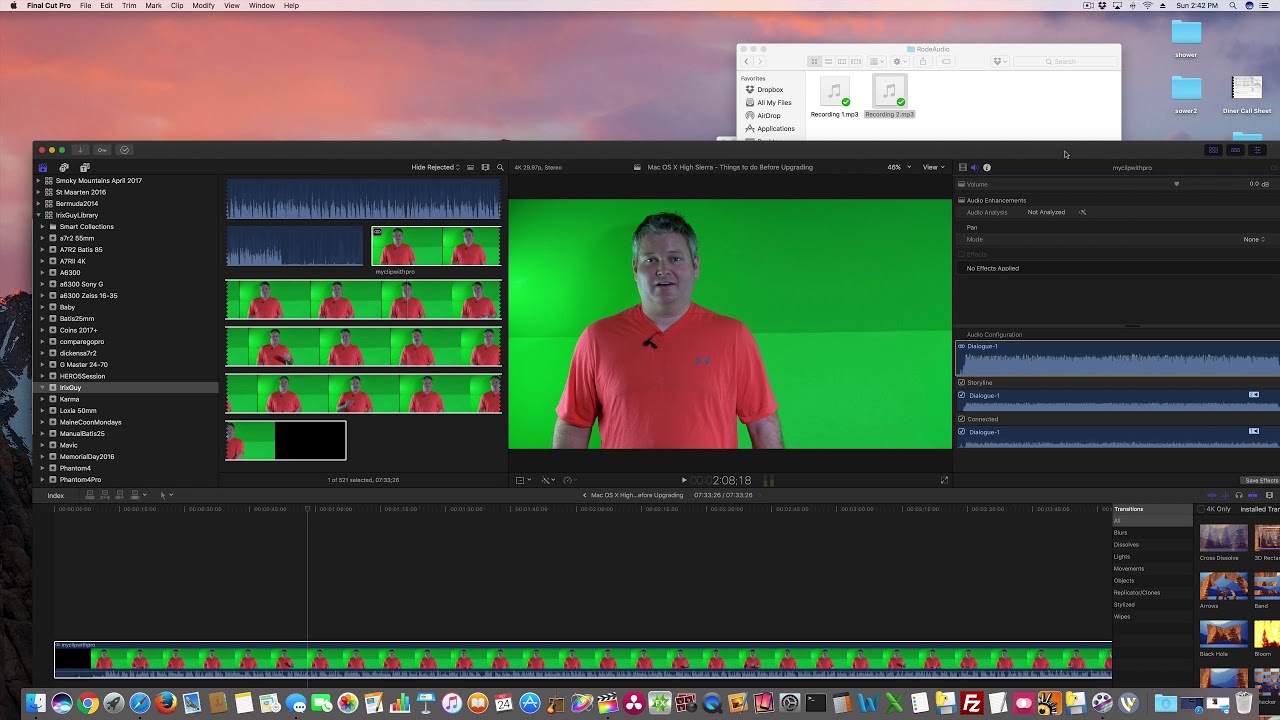Screen dimensions: 1280x720
Task: Enable the Effects checkbox in inspector
Action: coord(962,254)
